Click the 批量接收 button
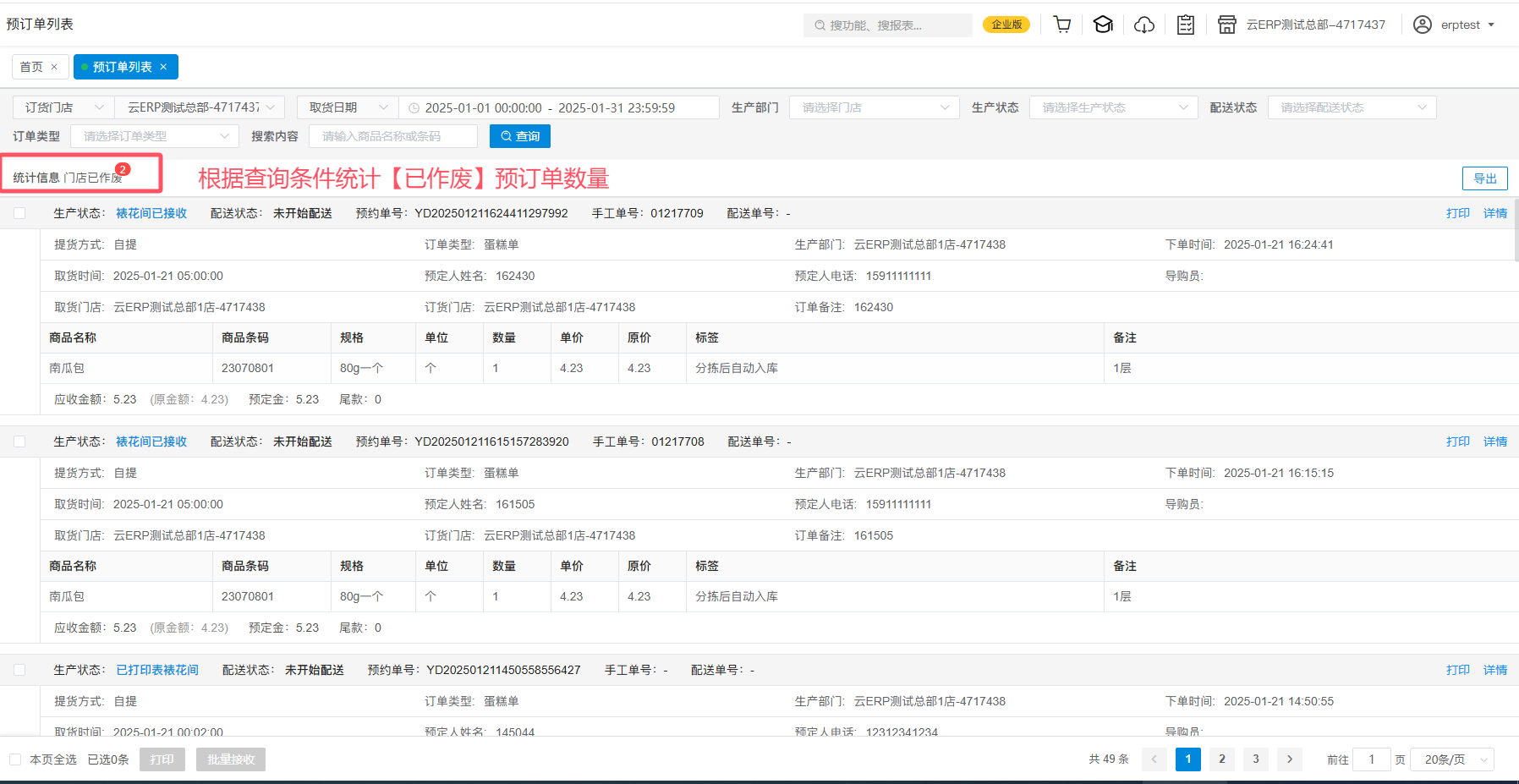Image resolution: width=1519 pixels, height=784 pixels. point(231,759)
